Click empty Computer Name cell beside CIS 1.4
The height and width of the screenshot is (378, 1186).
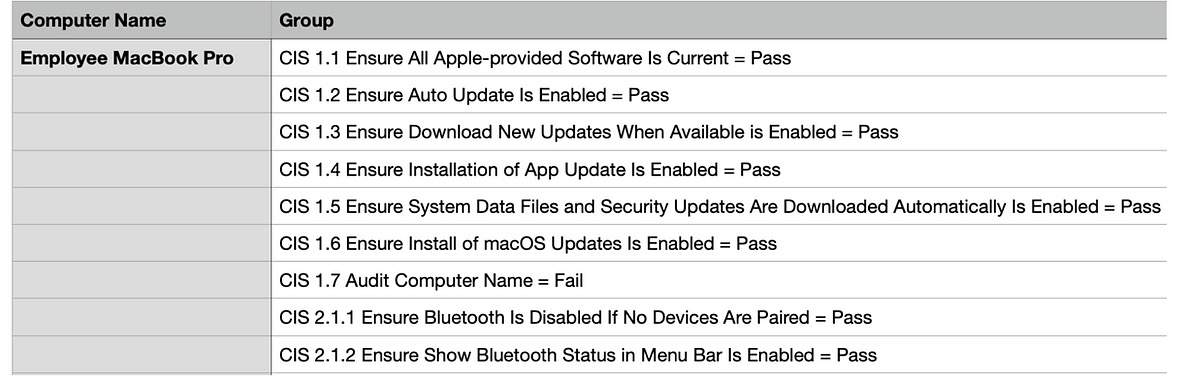click(x=141, y=169)
